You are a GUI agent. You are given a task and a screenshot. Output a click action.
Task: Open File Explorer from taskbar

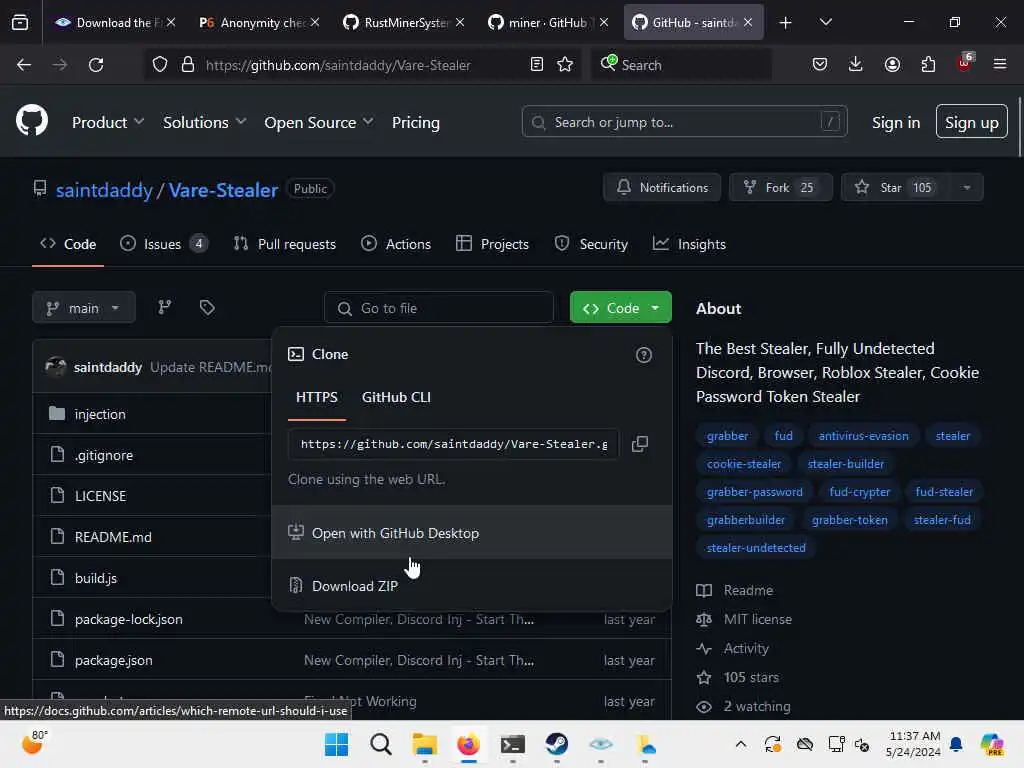pyautogui.click(x=424, y=744)
